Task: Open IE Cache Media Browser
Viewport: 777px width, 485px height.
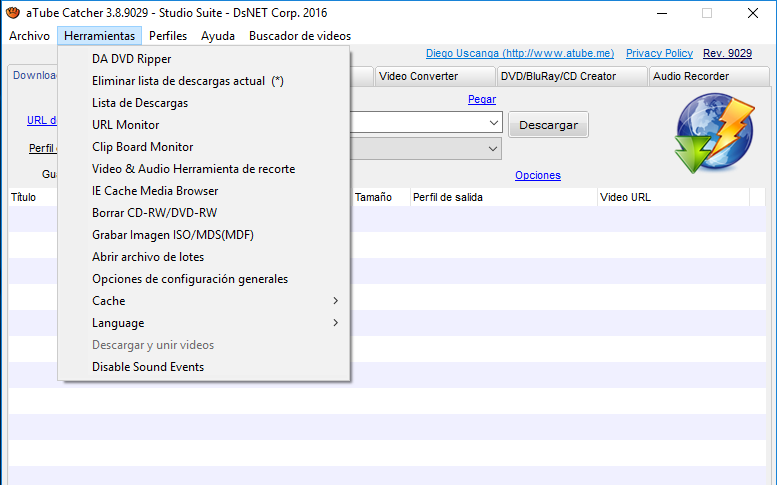Action: (204, 191)
